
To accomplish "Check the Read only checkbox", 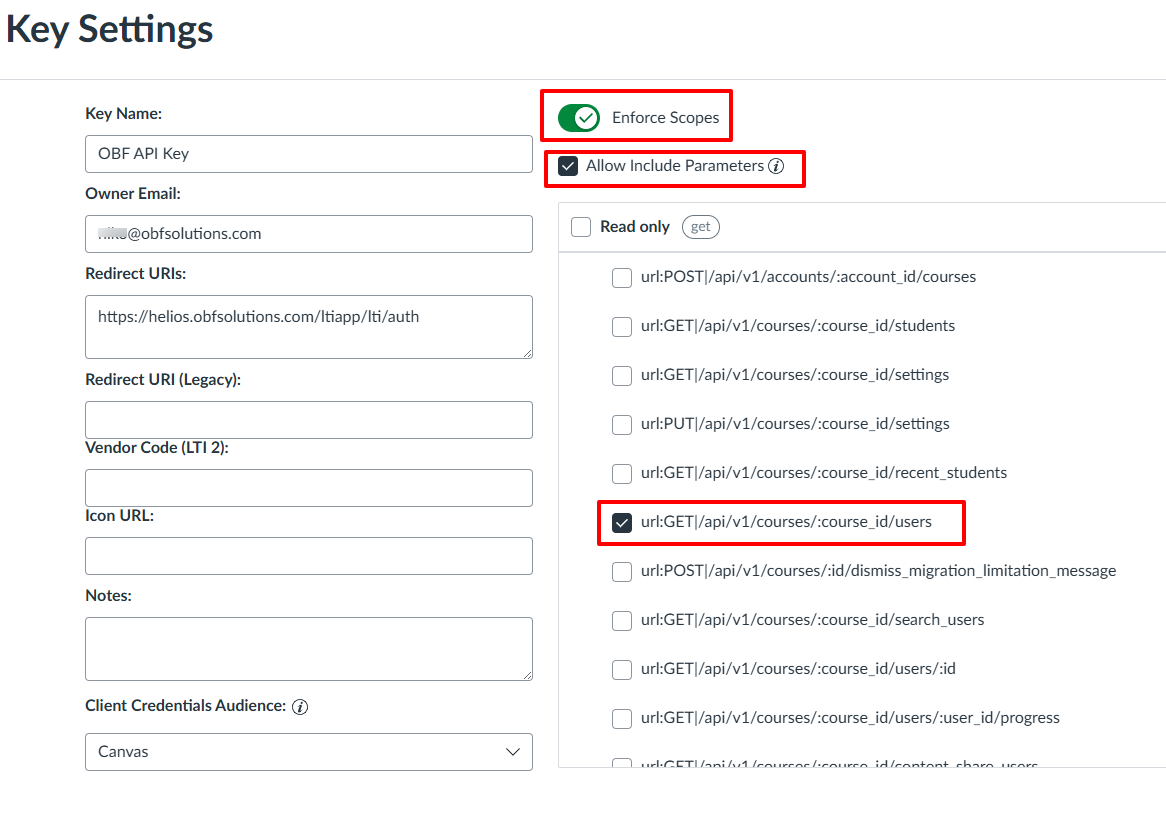I will tap(581, 227).
